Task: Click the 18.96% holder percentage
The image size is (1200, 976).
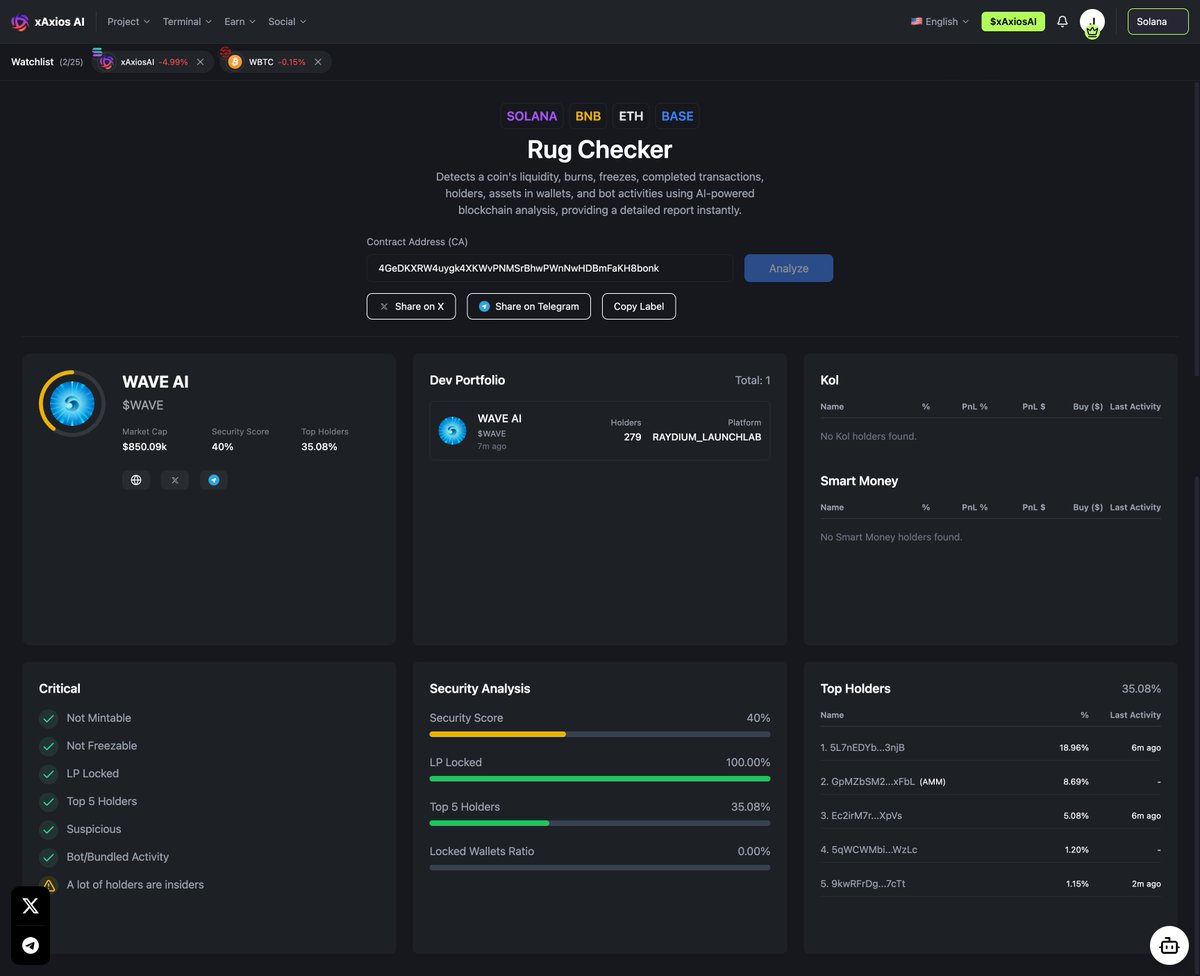Action: [1074, 747]
